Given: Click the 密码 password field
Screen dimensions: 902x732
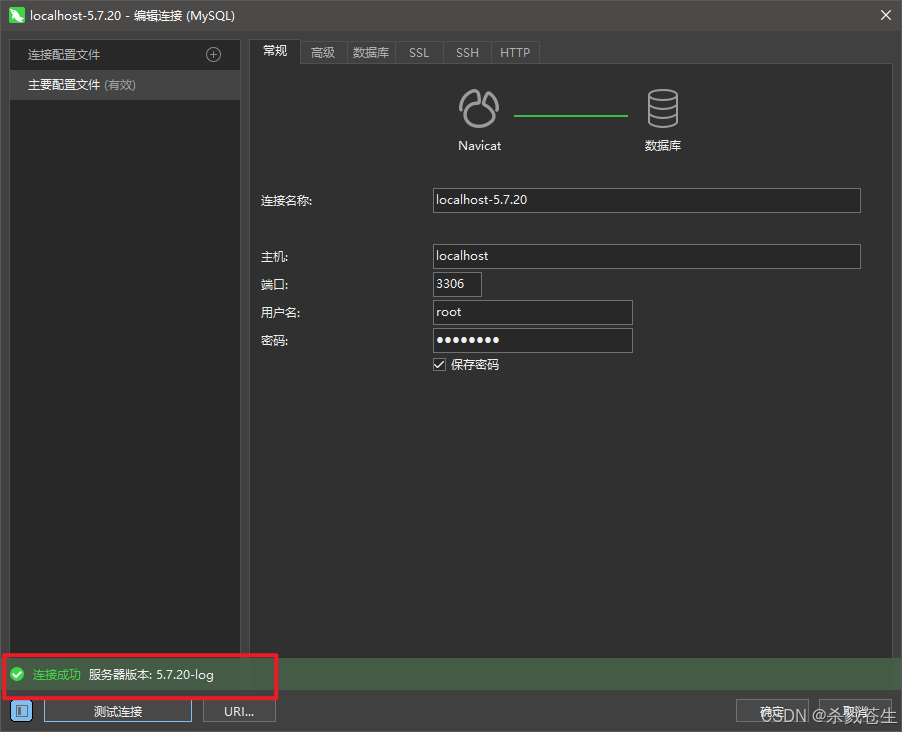Looking at the screenshot, I should pos(533,341).
